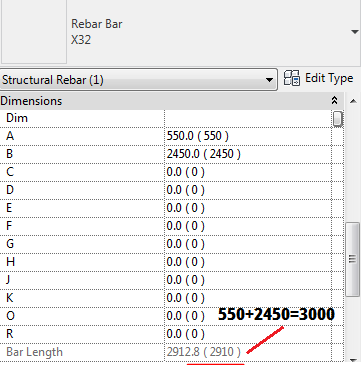Image resolution: width=361 pixels, height=365 pixels.
Task: Select the O value field
Action: coord(248,316)
